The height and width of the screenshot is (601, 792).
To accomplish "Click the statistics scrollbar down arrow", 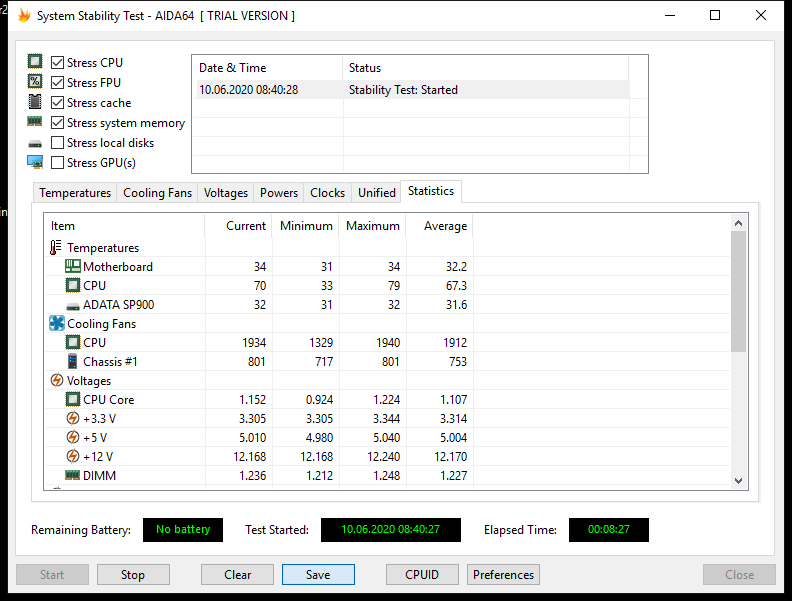I will pyautogui.click(x=738, y=481).
